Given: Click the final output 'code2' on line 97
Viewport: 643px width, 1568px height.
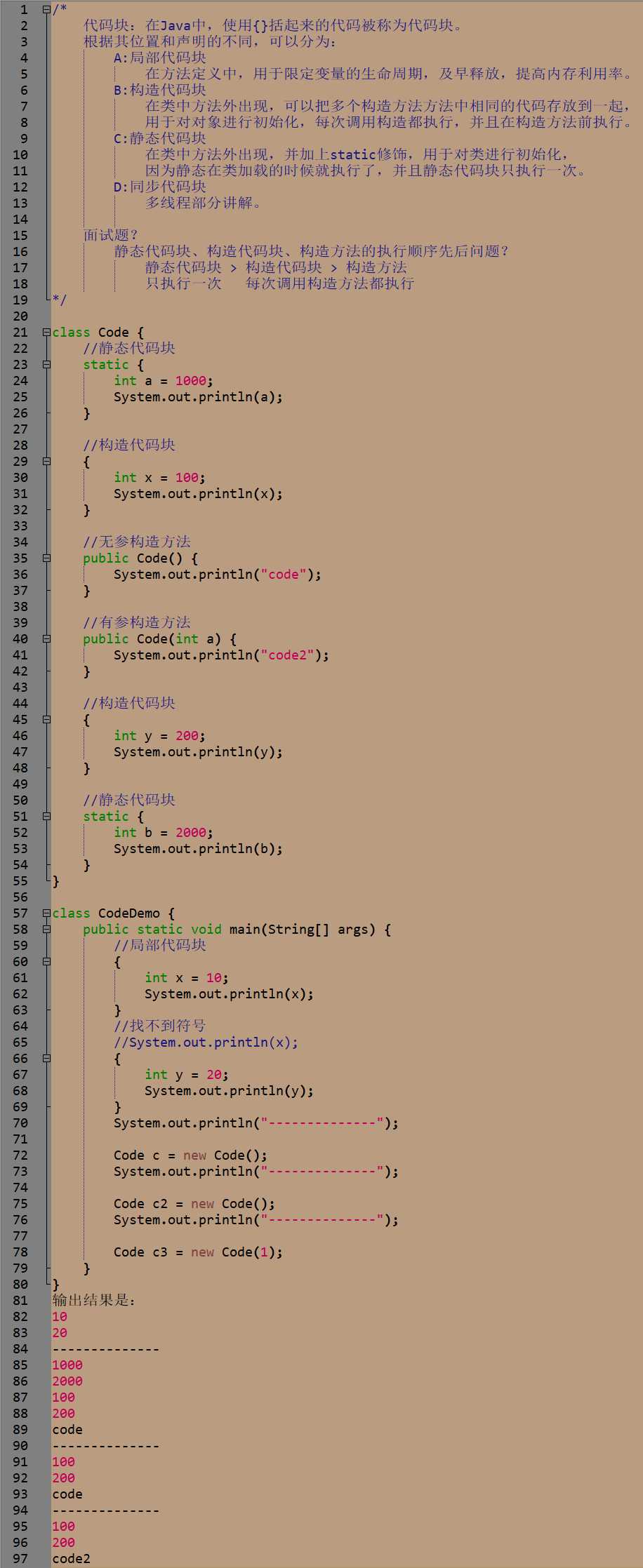Looking at the screenshot, I should [72, 1559].
